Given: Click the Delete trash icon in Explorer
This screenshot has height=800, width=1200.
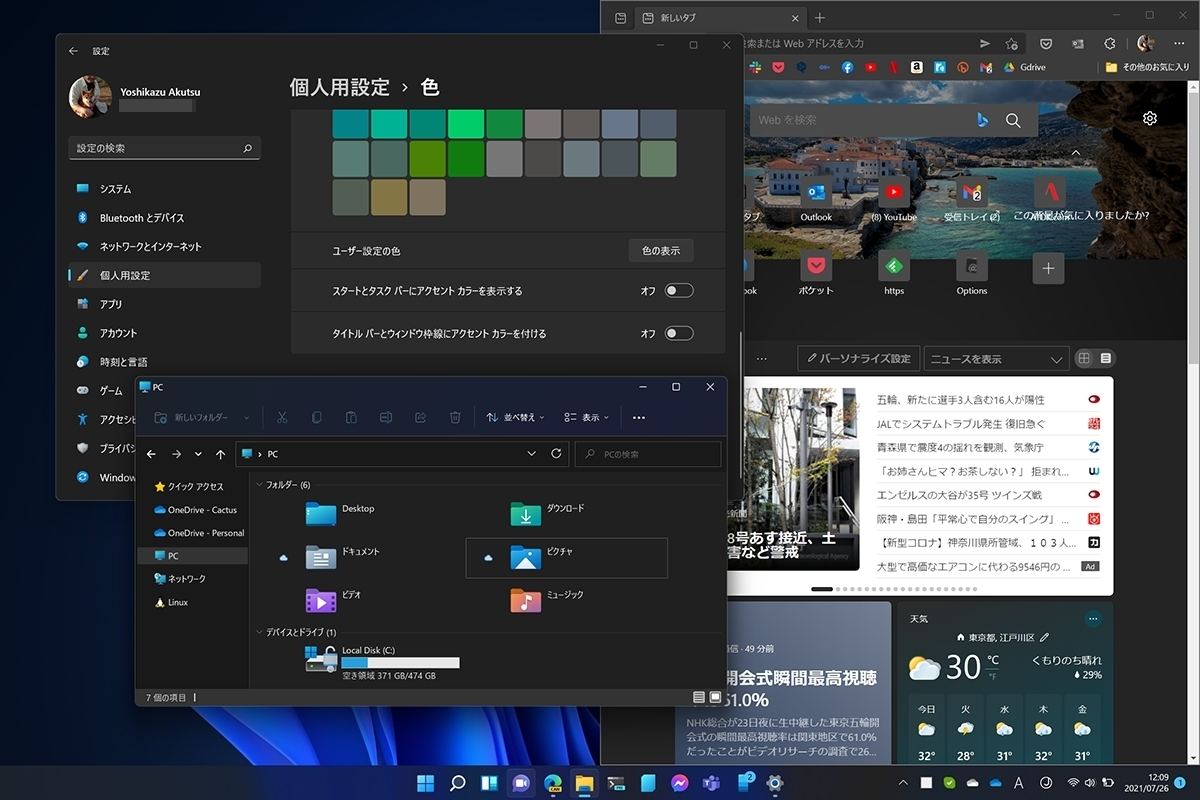Looking at the screenshot, I should tap(455, 417).
